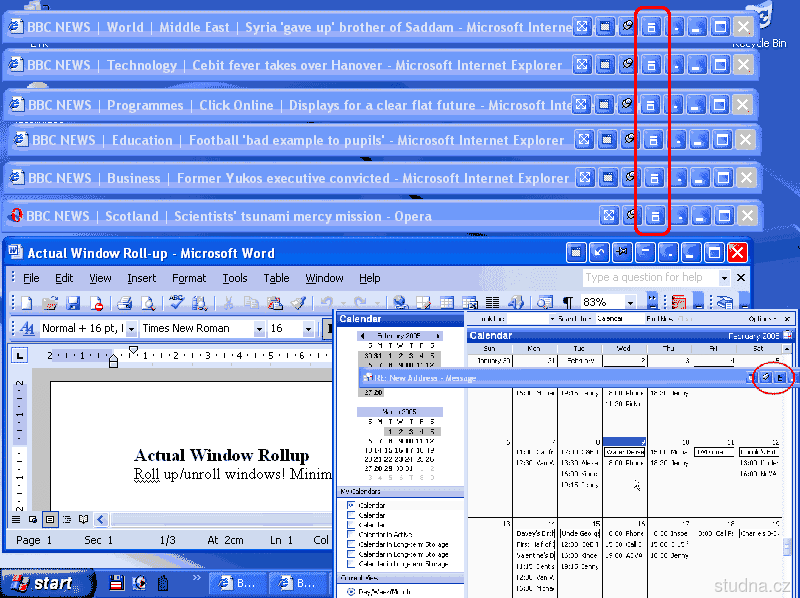
Task: Open the Help menu in Word
Action: (x=369, y=278)
